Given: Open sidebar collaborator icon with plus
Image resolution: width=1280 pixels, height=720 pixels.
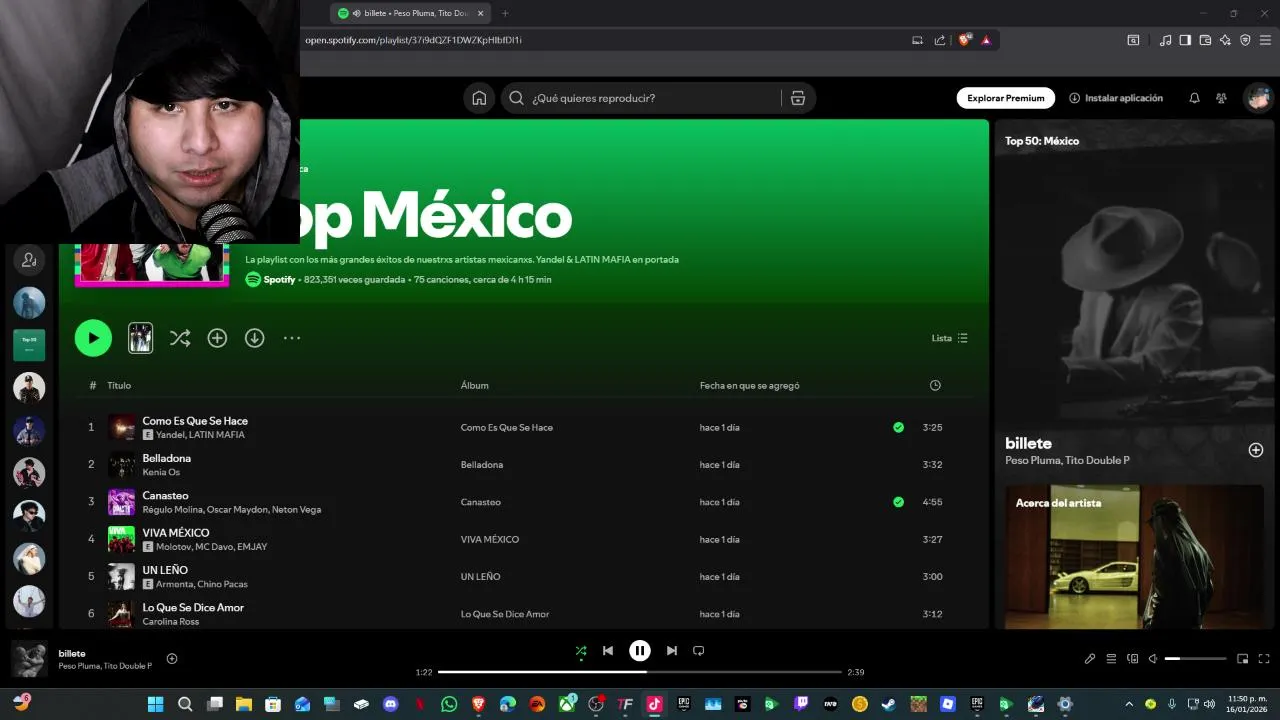Looking at the screenshot, I should [x=29, y=260].
